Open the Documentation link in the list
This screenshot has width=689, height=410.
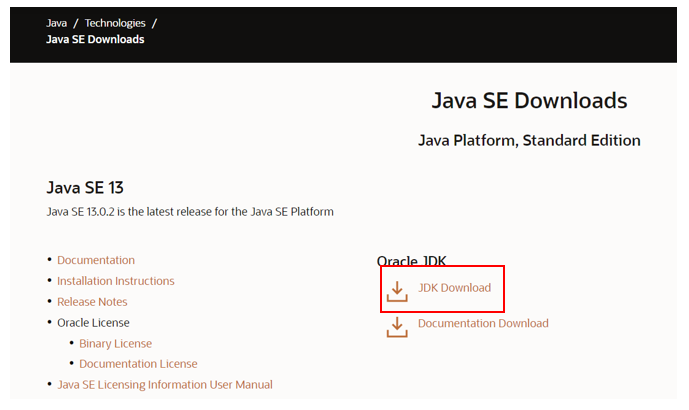pos(96,260)
